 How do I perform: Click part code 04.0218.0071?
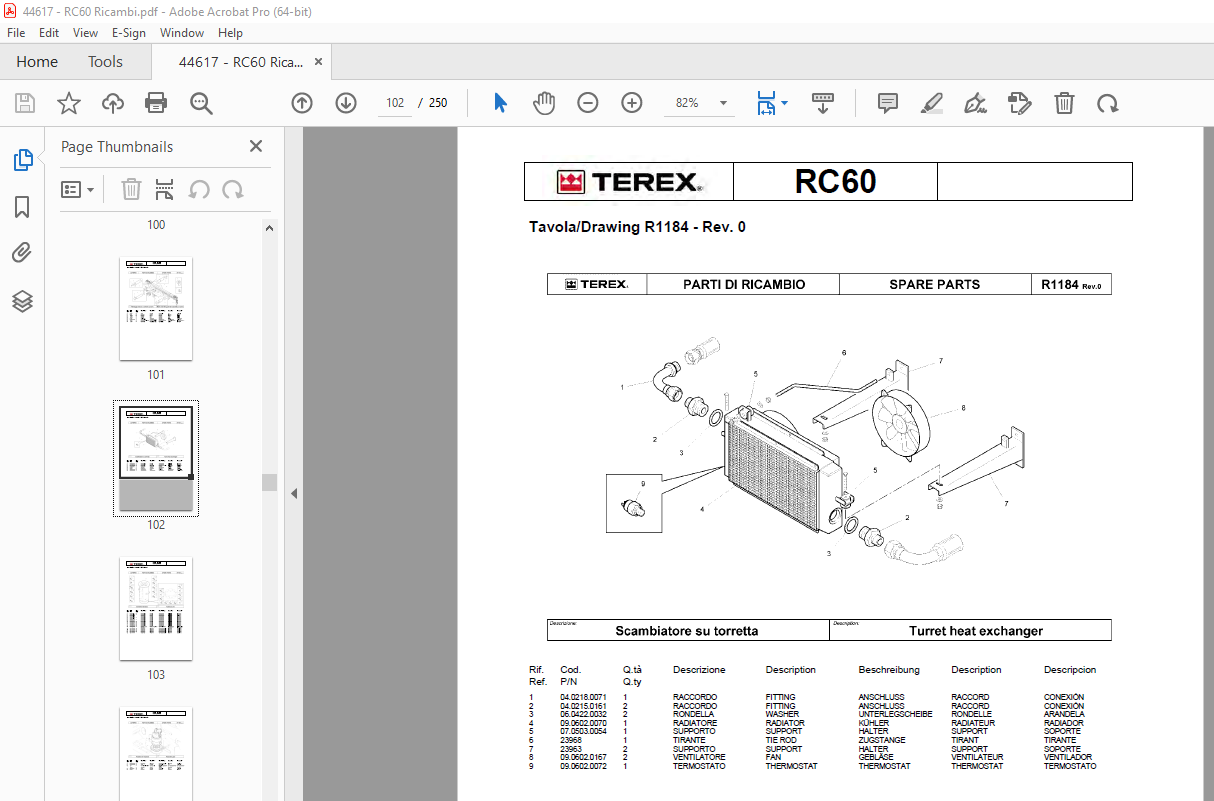pos(584,697)
